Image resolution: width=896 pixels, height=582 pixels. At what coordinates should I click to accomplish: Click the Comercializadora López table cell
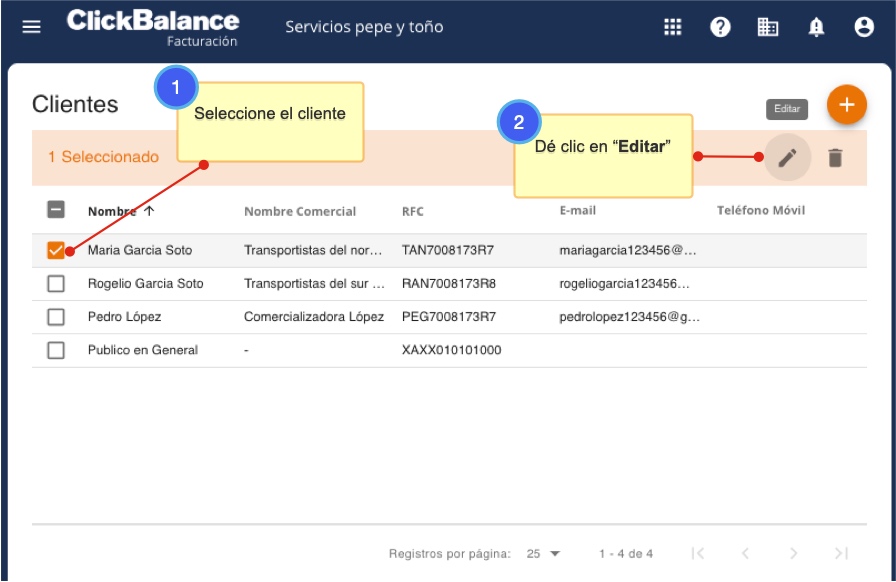[314, 317]
